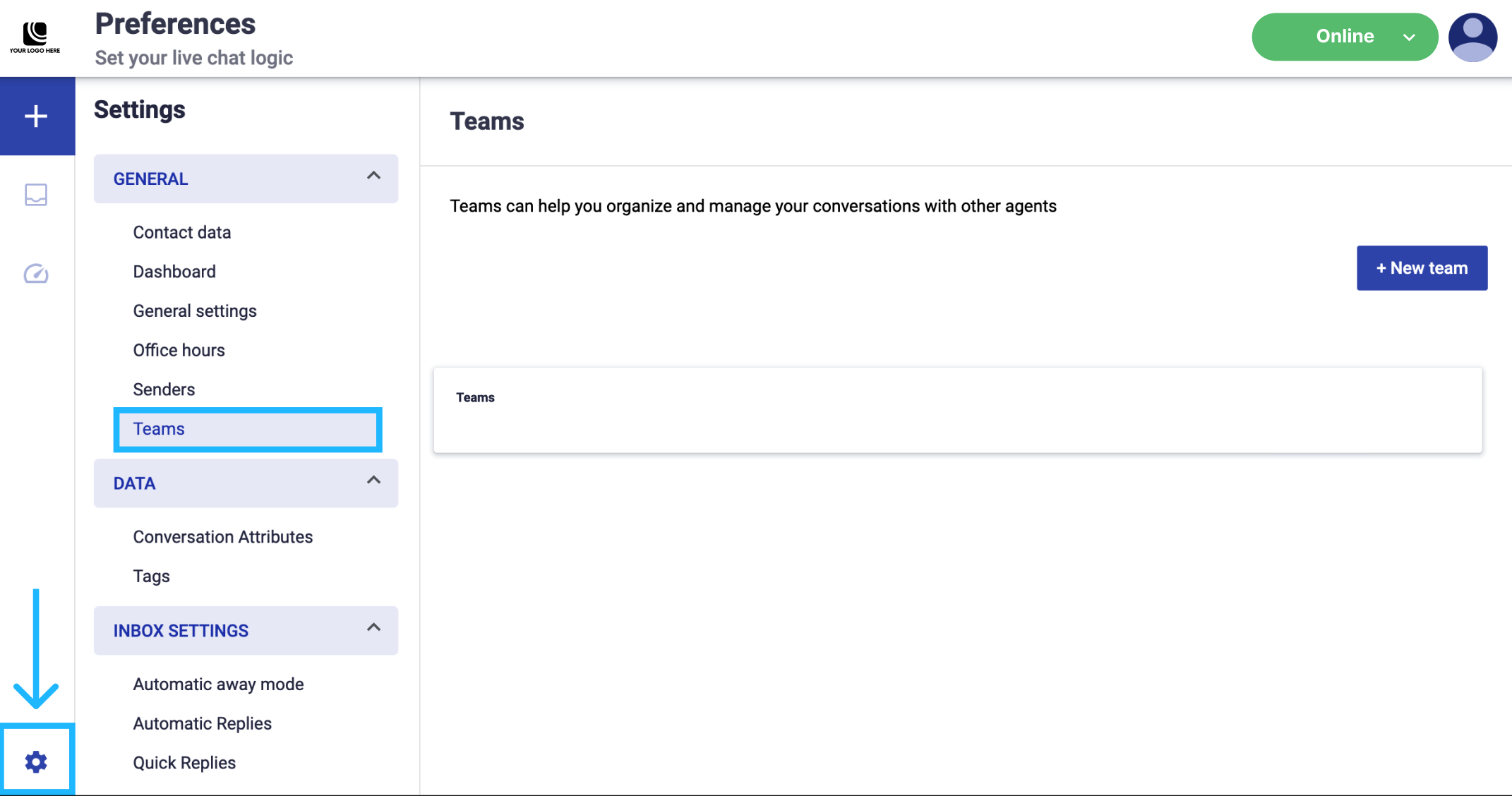The width and height of the screenshot is (1512, 796).
Task: Click the company logo
Action: coord(35,37)
